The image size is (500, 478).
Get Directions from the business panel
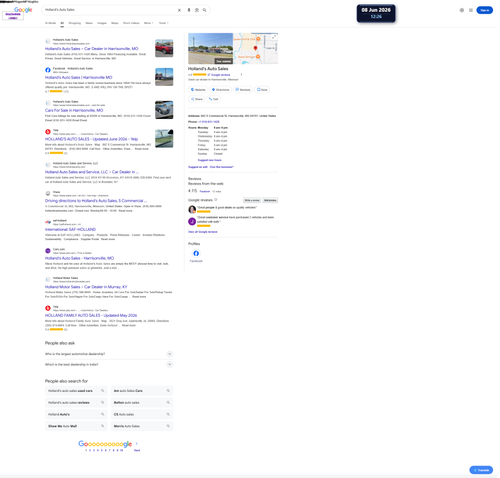[x=221, y=90]
